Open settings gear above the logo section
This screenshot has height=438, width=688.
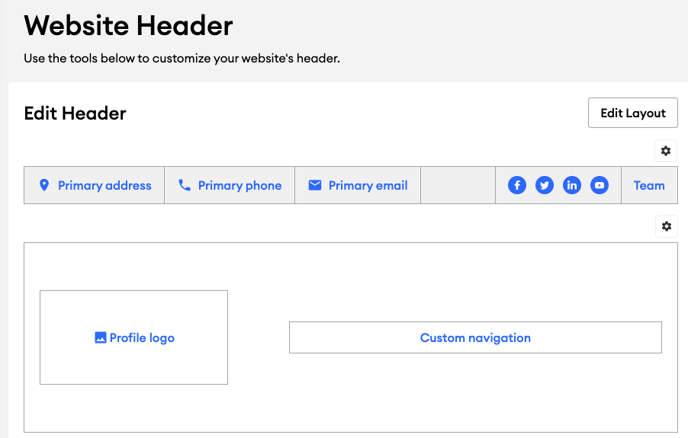(x=666, y=226)
